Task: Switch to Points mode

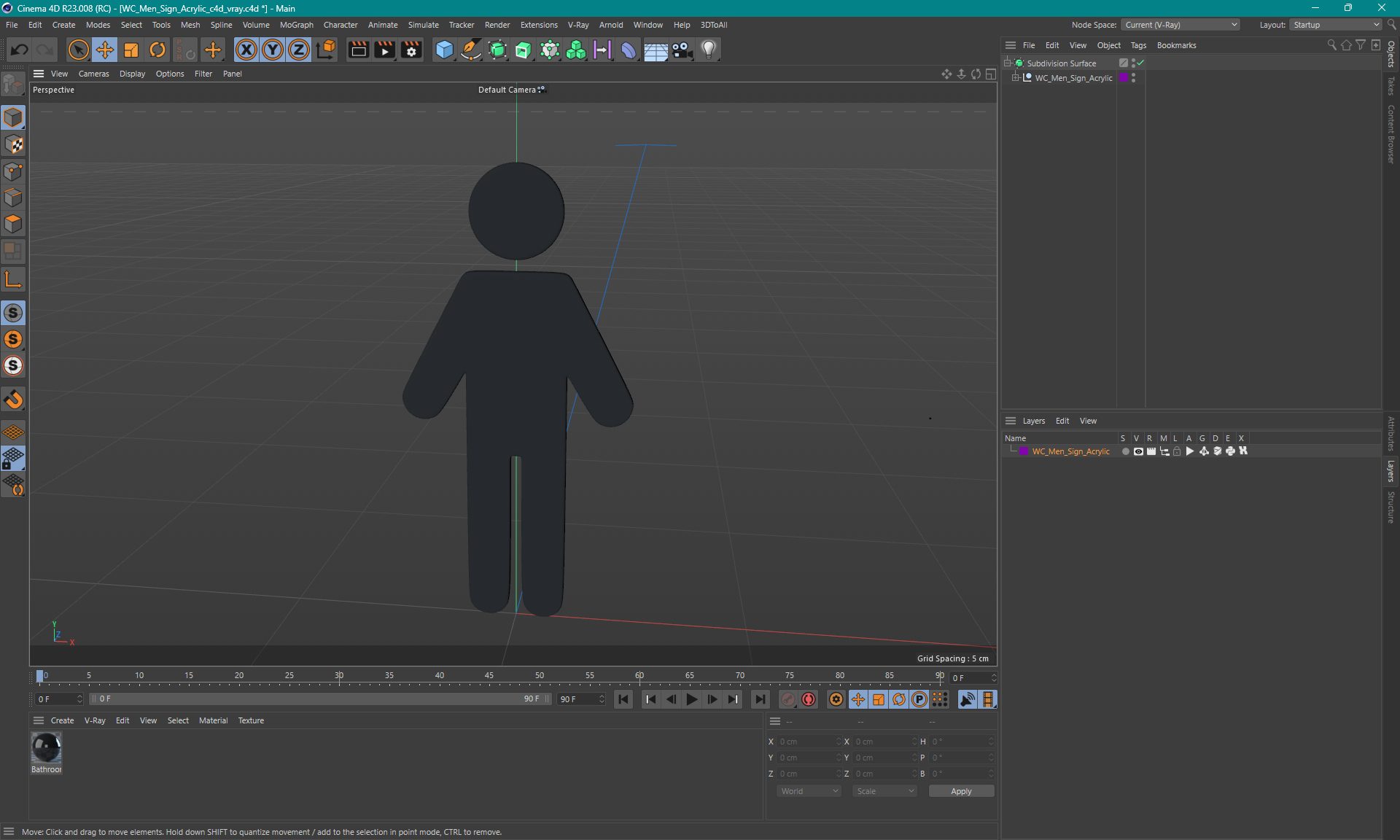Action: [13, 171]
